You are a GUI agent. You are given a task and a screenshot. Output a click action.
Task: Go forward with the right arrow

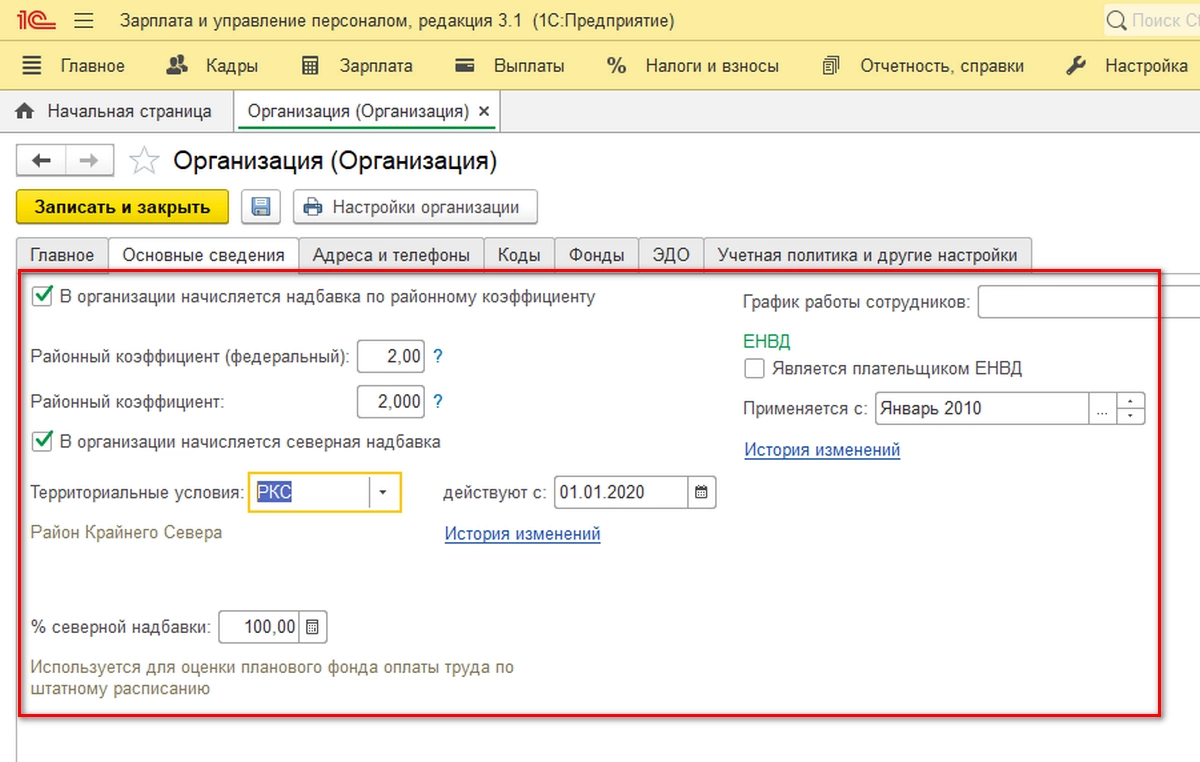point(89,160)
